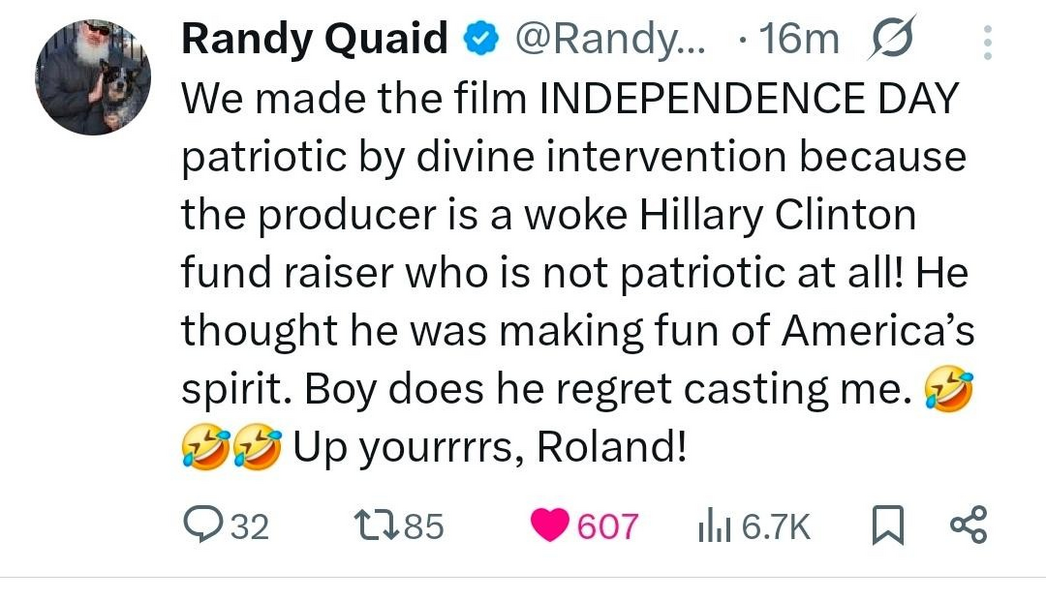Open Randy Quaid's profile picture

93,77
